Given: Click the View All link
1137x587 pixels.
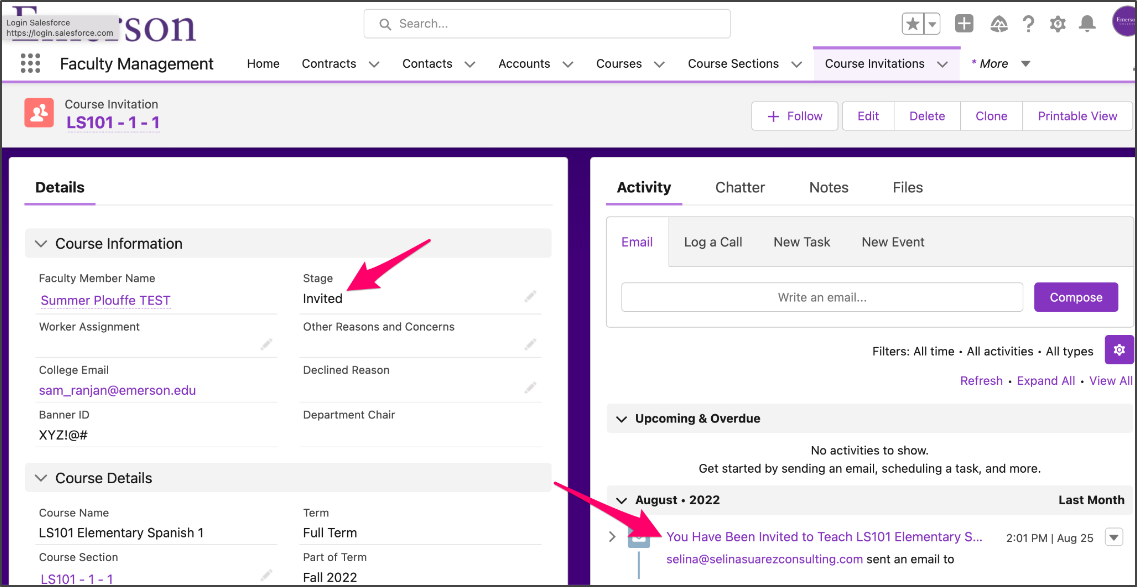Looking at the screenshot, I should (1111, 380).
